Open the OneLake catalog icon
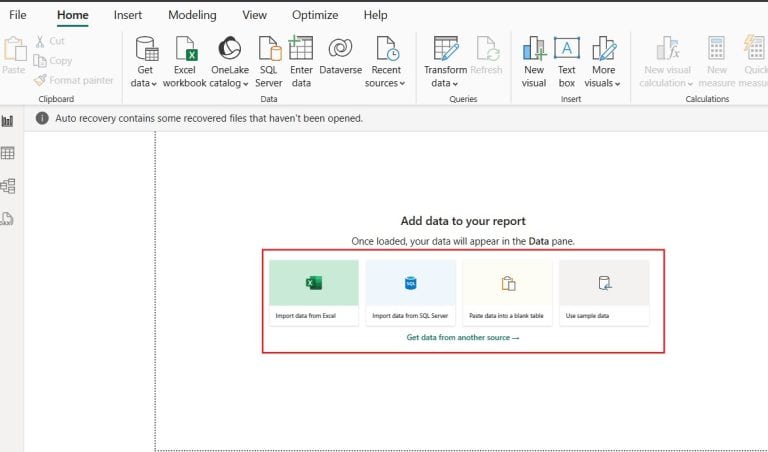Viewport: 768px width, 452px height. point(229,48)
